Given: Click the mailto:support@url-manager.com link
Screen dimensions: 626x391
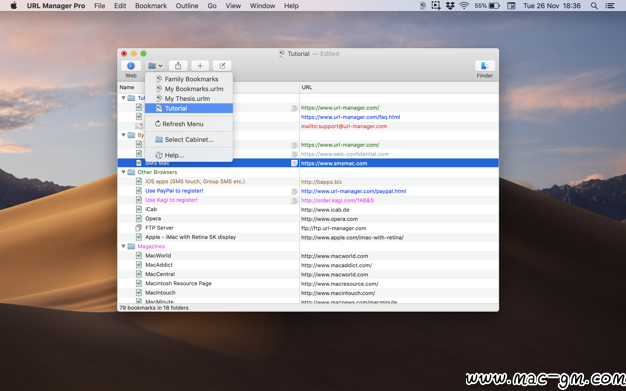Looking at the screenshot, I should [344, 126].
